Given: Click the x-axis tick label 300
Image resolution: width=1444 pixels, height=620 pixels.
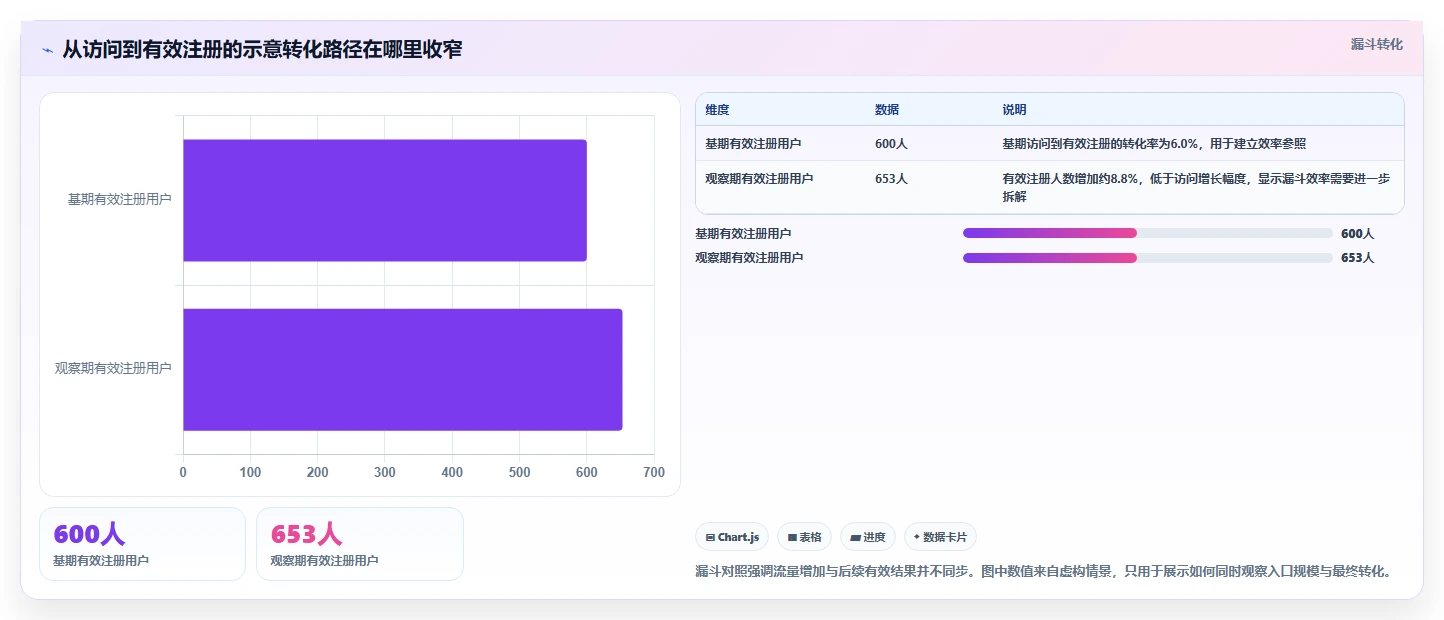Looking at the screenshot, I should tap(385, 472).
